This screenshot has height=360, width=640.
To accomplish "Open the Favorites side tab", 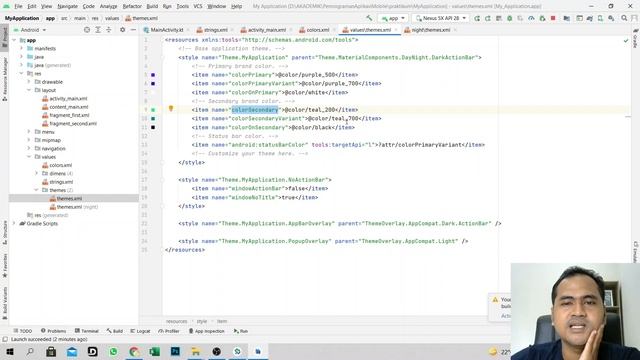I will coord(4,265).
